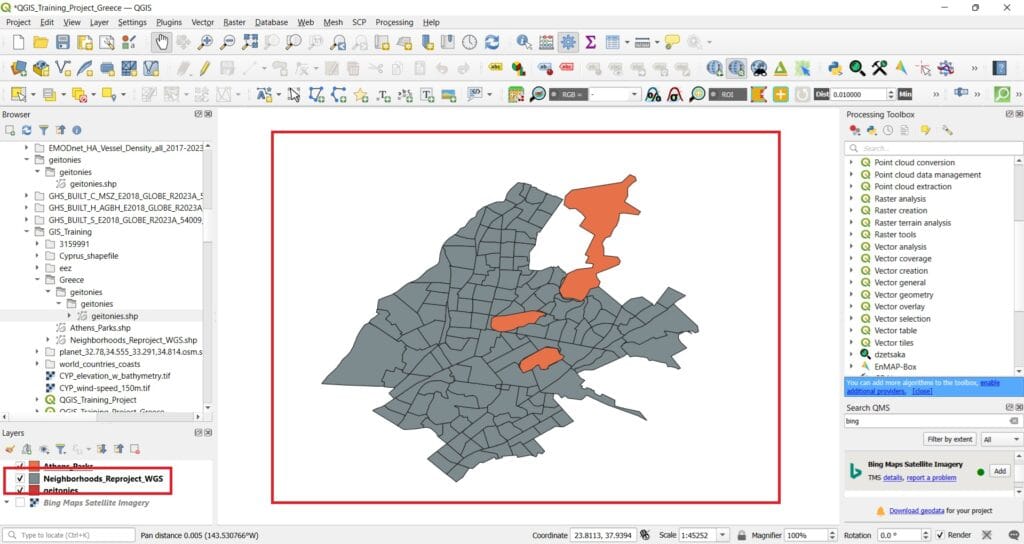Screen dimensions: 1024x544
Task: Click the close link in toolbox notice
Action: [922, 391]
